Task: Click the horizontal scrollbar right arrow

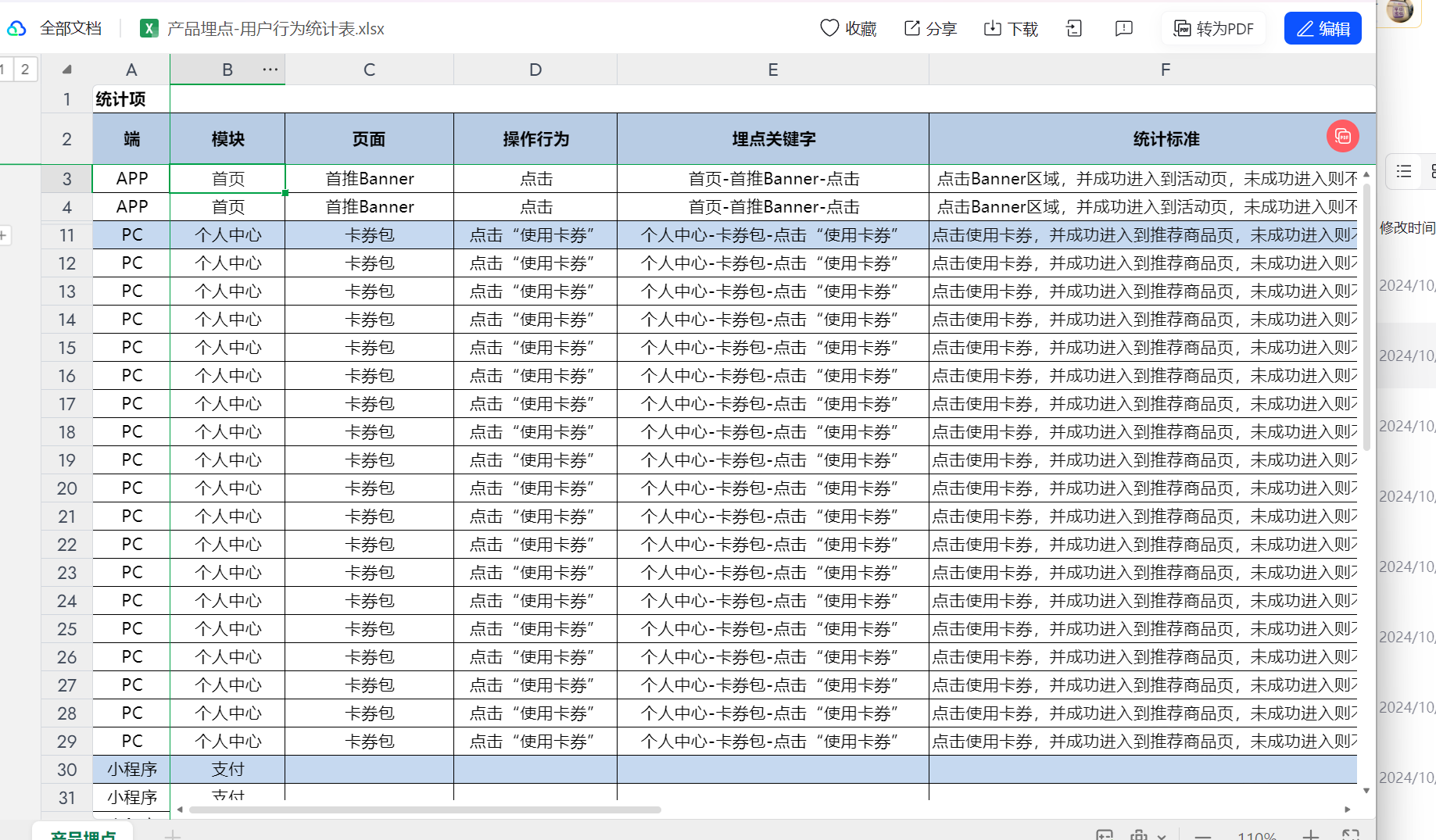Action: 1348,810
